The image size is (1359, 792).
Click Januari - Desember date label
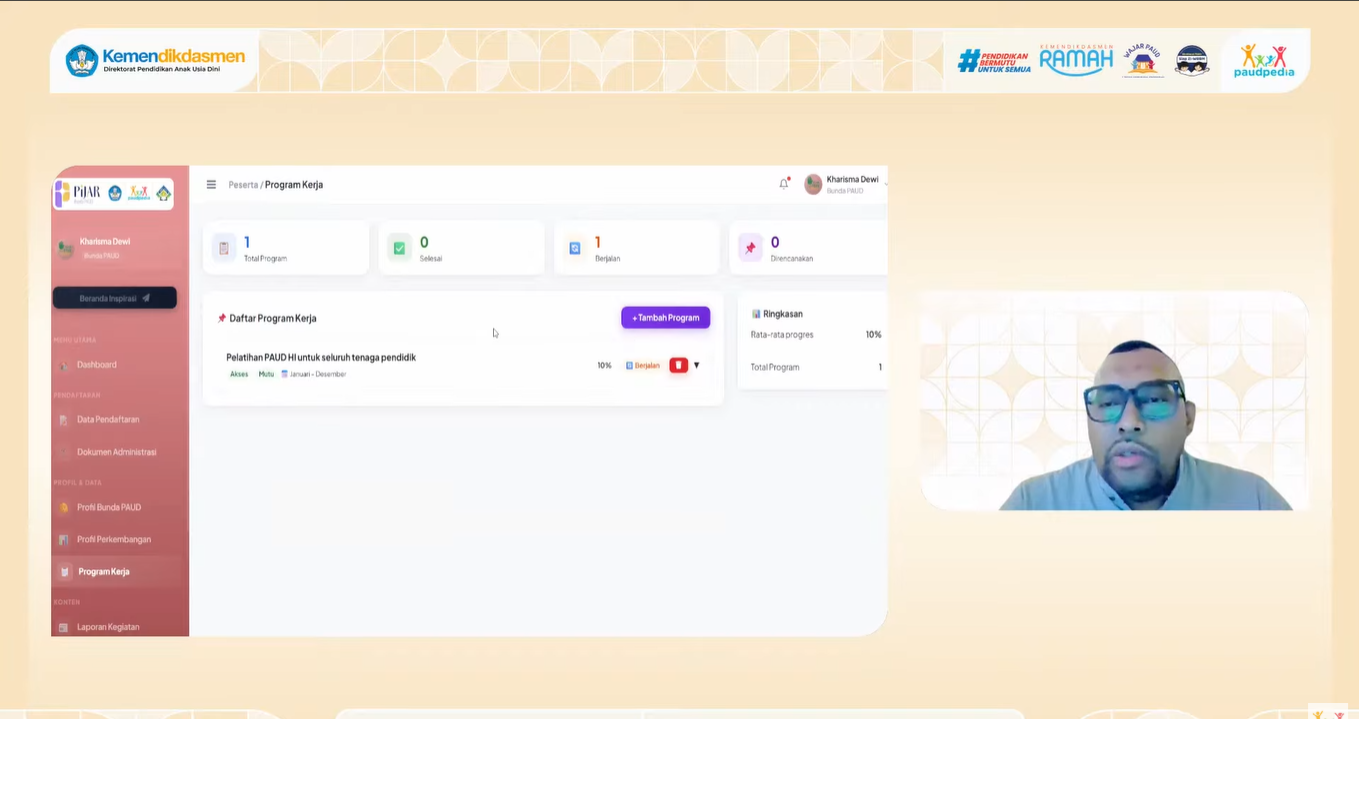[314, 374]
